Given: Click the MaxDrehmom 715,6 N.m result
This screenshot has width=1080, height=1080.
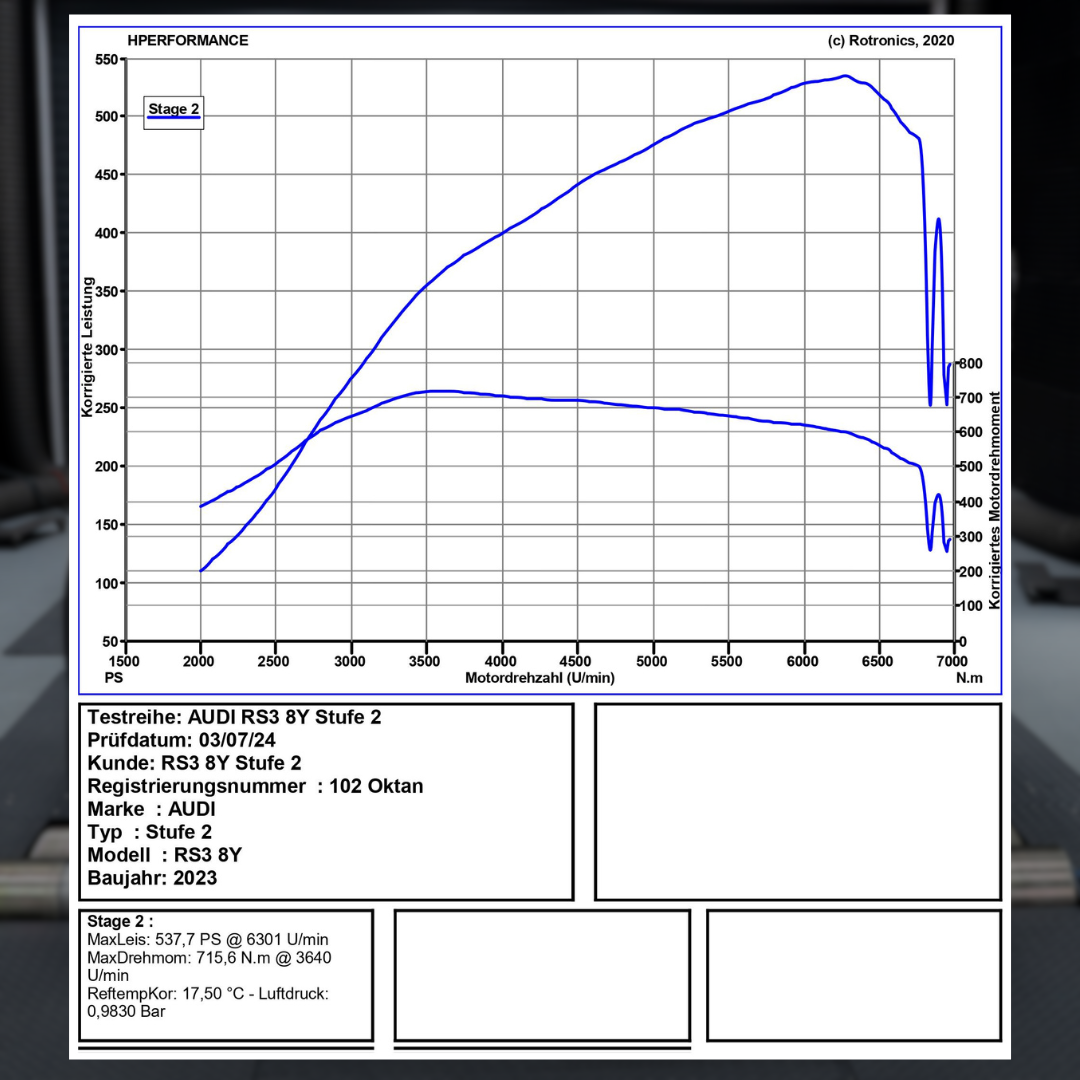Looking at the screenshot, I should point(209,958).
